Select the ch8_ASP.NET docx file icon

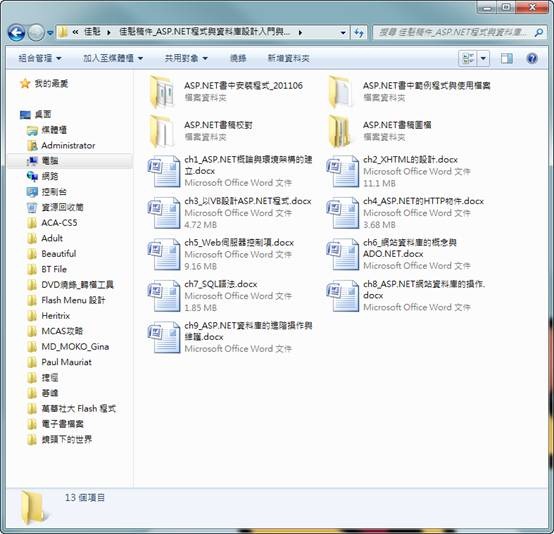tap(342, 296)
